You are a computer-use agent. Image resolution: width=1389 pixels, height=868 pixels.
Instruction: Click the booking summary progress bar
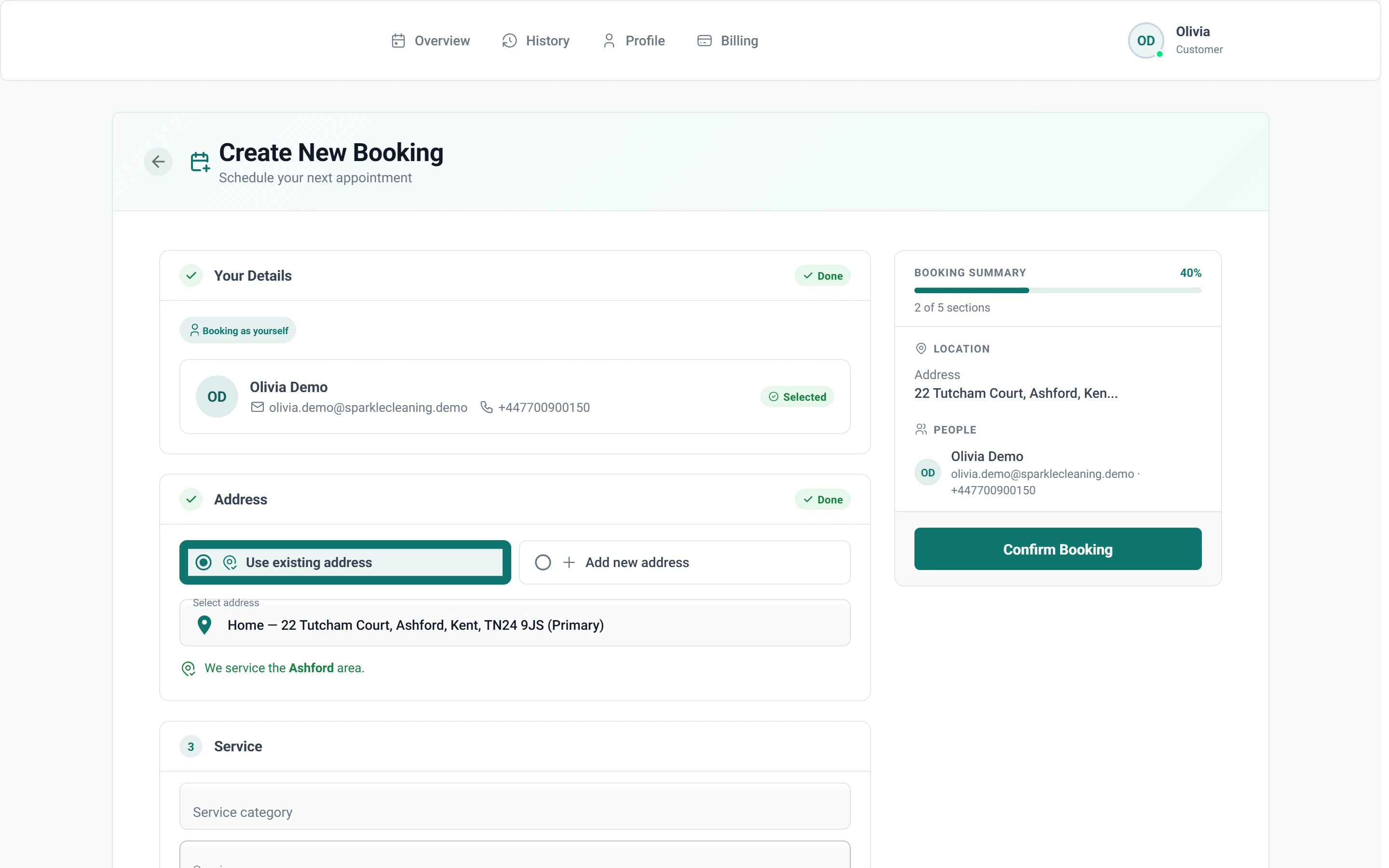point(1059,291)
